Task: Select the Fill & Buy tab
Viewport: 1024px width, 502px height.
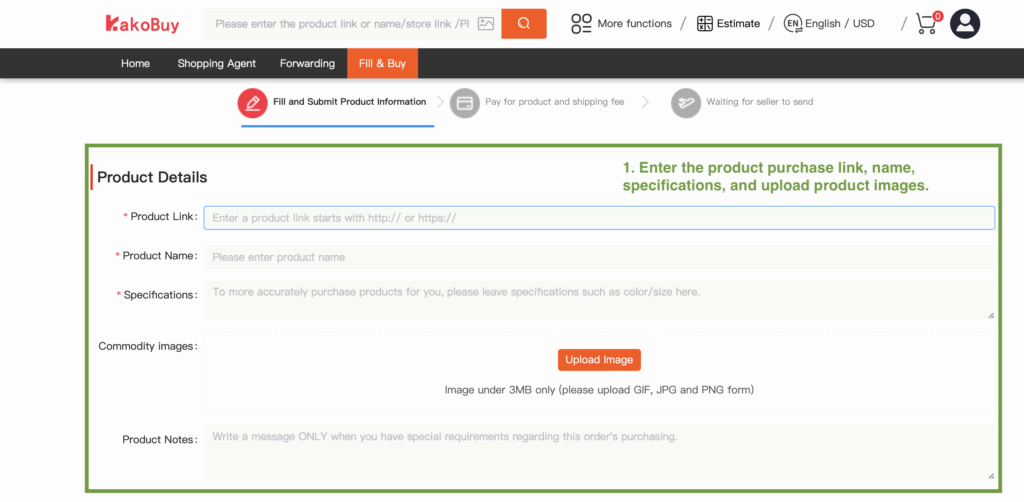Action: coord(383,63)
